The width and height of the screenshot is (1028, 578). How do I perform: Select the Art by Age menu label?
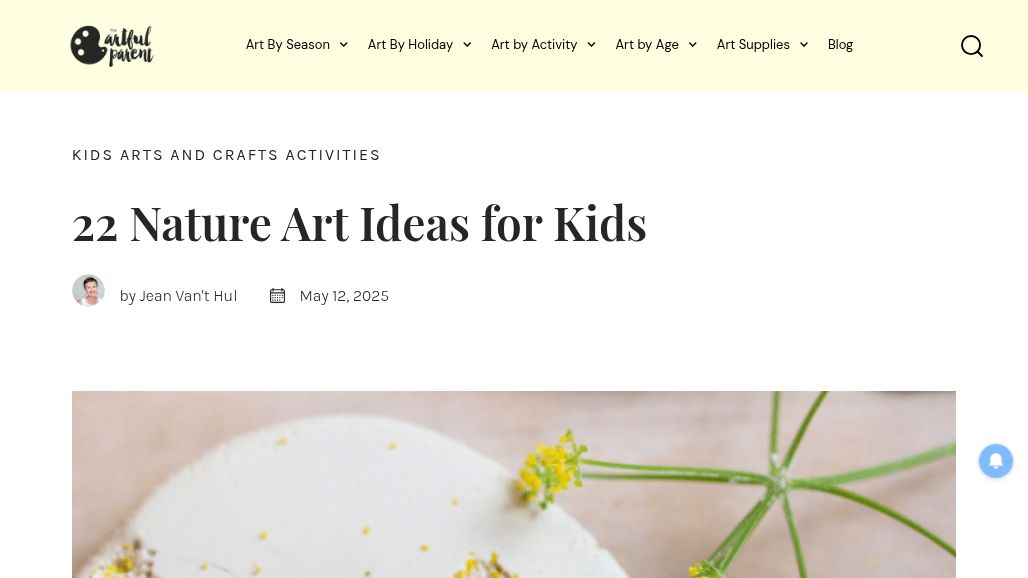(x=647, y=45)
